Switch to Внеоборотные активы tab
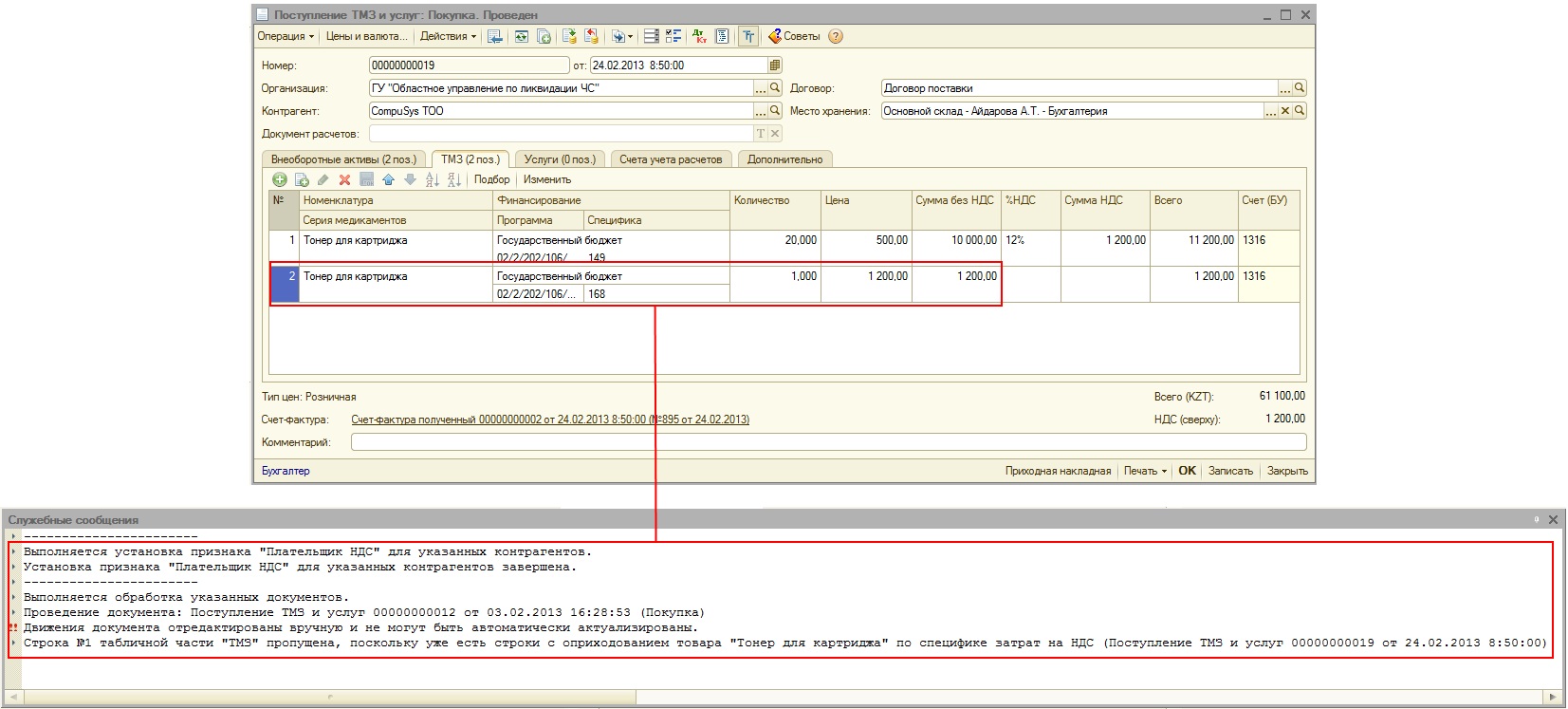Viewport: 1568px width, 709px height. 343,159
